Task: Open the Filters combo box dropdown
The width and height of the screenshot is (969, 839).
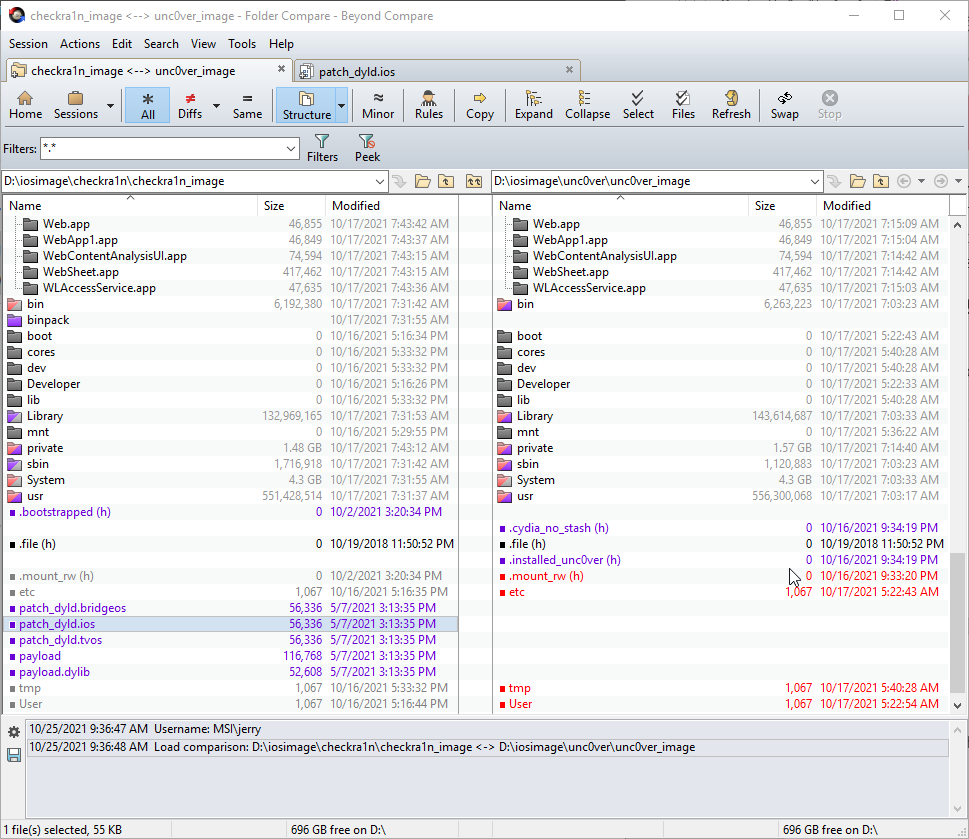Action: coord(290,149)
